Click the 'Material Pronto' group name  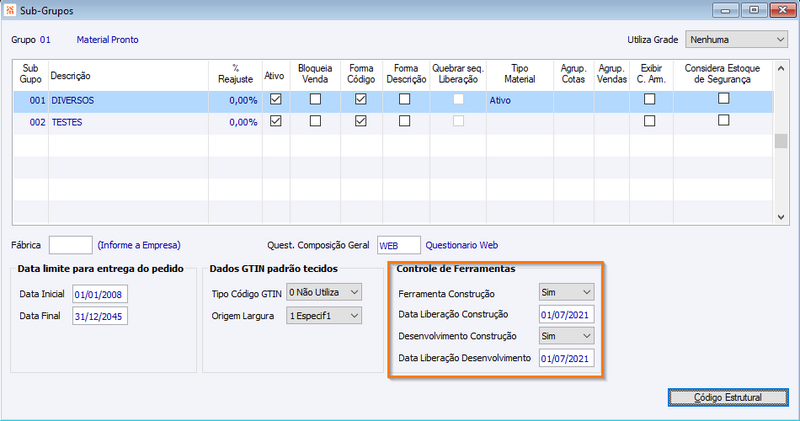tap(107, 39)
